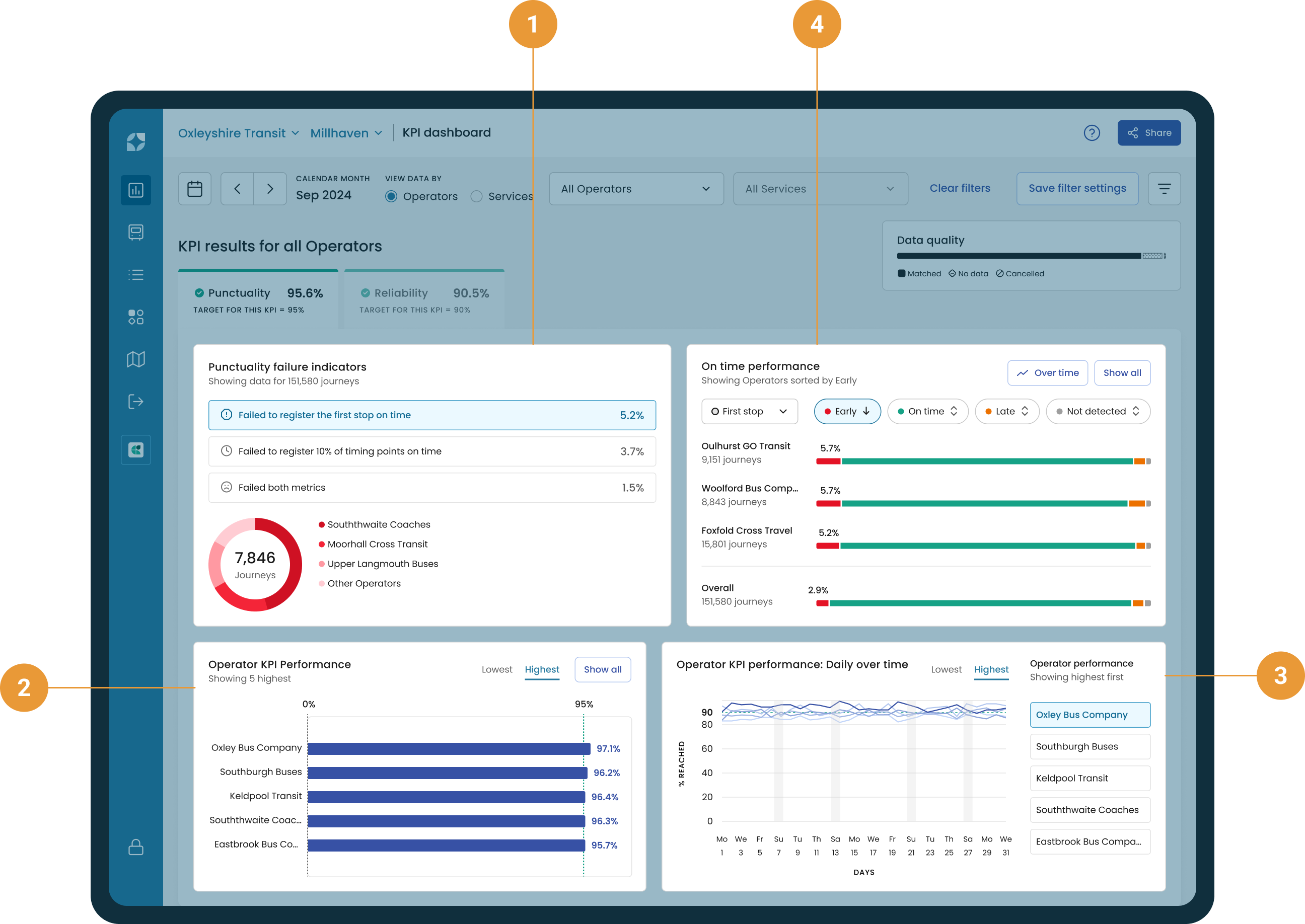Click the Share button
The height and width of the screenshot is (924, 1305).
click(1148, 133)
